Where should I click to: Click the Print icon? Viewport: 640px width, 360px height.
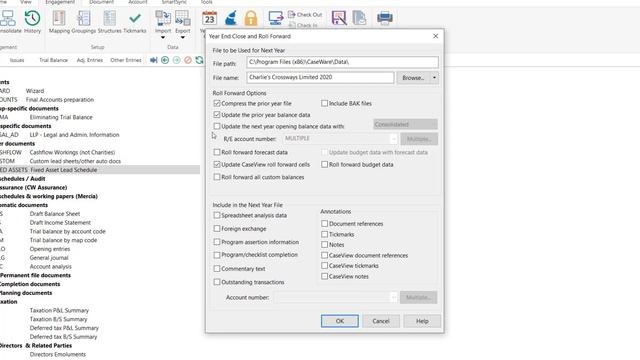click(x=384, y=18)
